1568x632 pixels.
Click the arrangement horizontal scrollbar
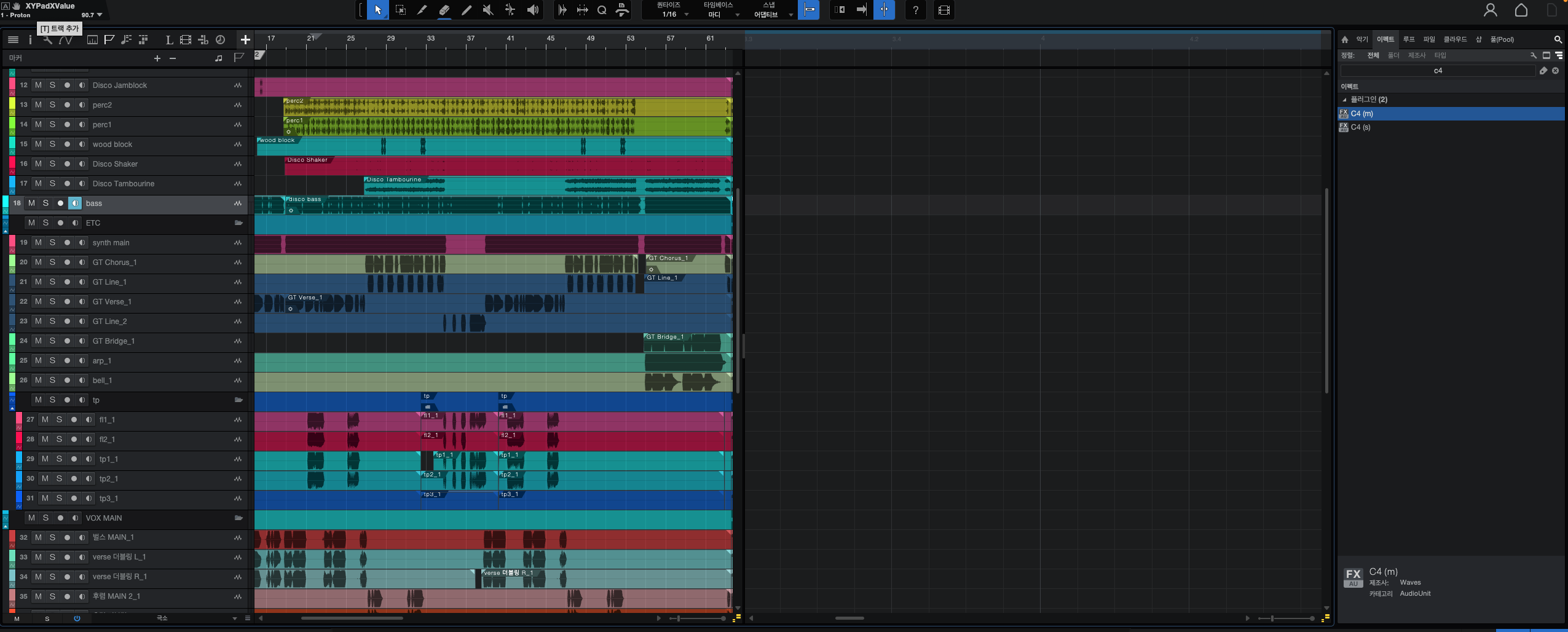point(352,618)
